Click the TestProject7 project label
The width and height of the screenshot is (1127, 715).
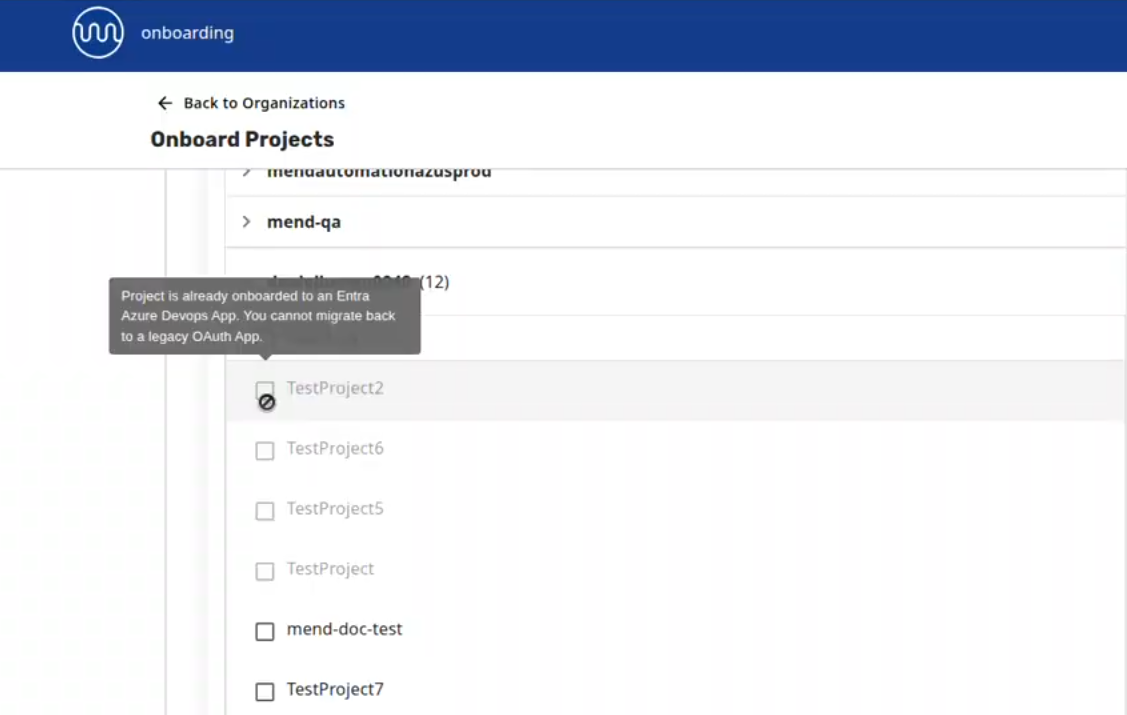[335, 689]
